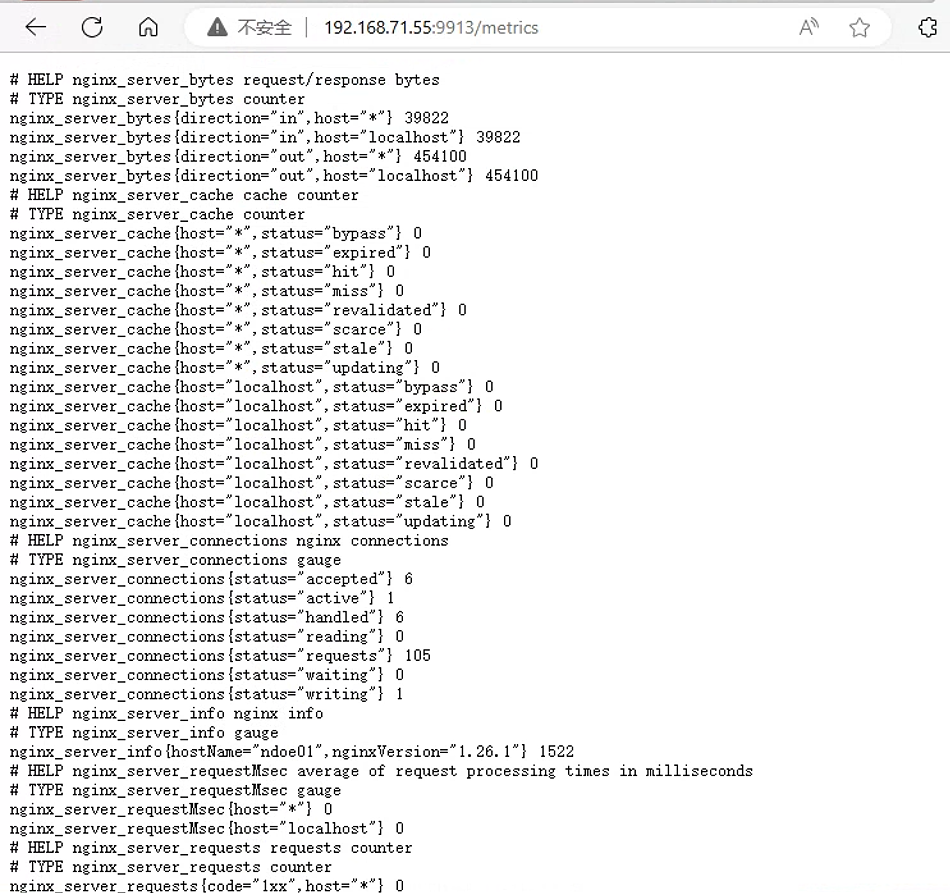Viewport: 950px width, 893px height.
Task: Click the '# HELP nginx_server_requestMsec' description line
Action: click(382, 771)
